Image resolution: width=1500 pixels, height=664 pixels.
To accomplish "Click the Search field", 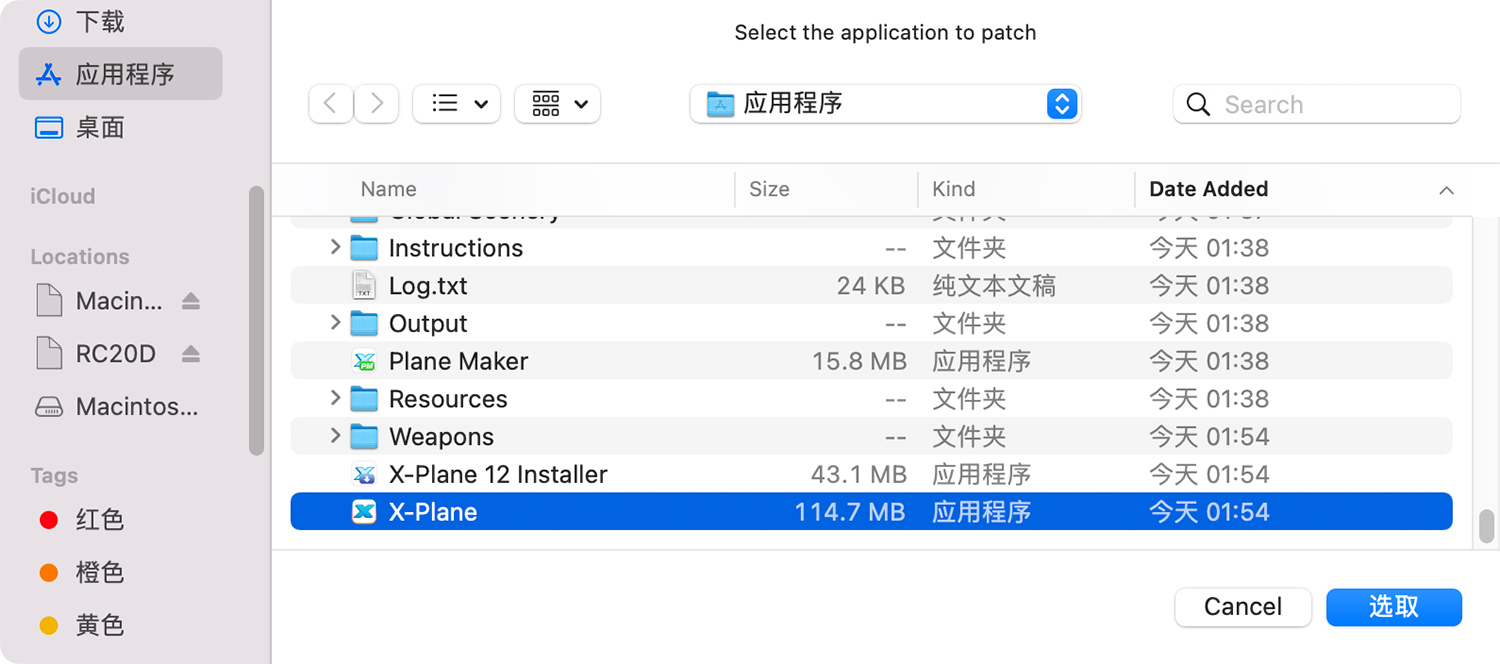I will pyautogui.click(x=1317, y=104).
